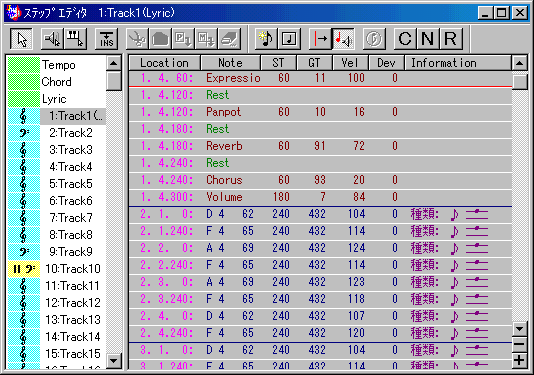This screenshot has width=534, height=375.
Task: Click the grayed circular symbol icon
Action: 374,39
